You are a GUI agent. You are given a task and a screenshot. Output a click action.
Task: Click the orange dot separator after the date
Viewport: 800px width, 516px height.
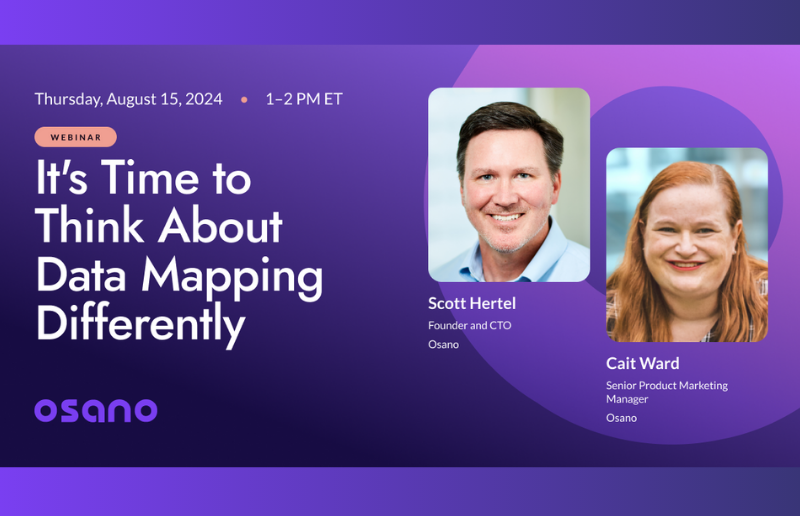pos(244,100)
